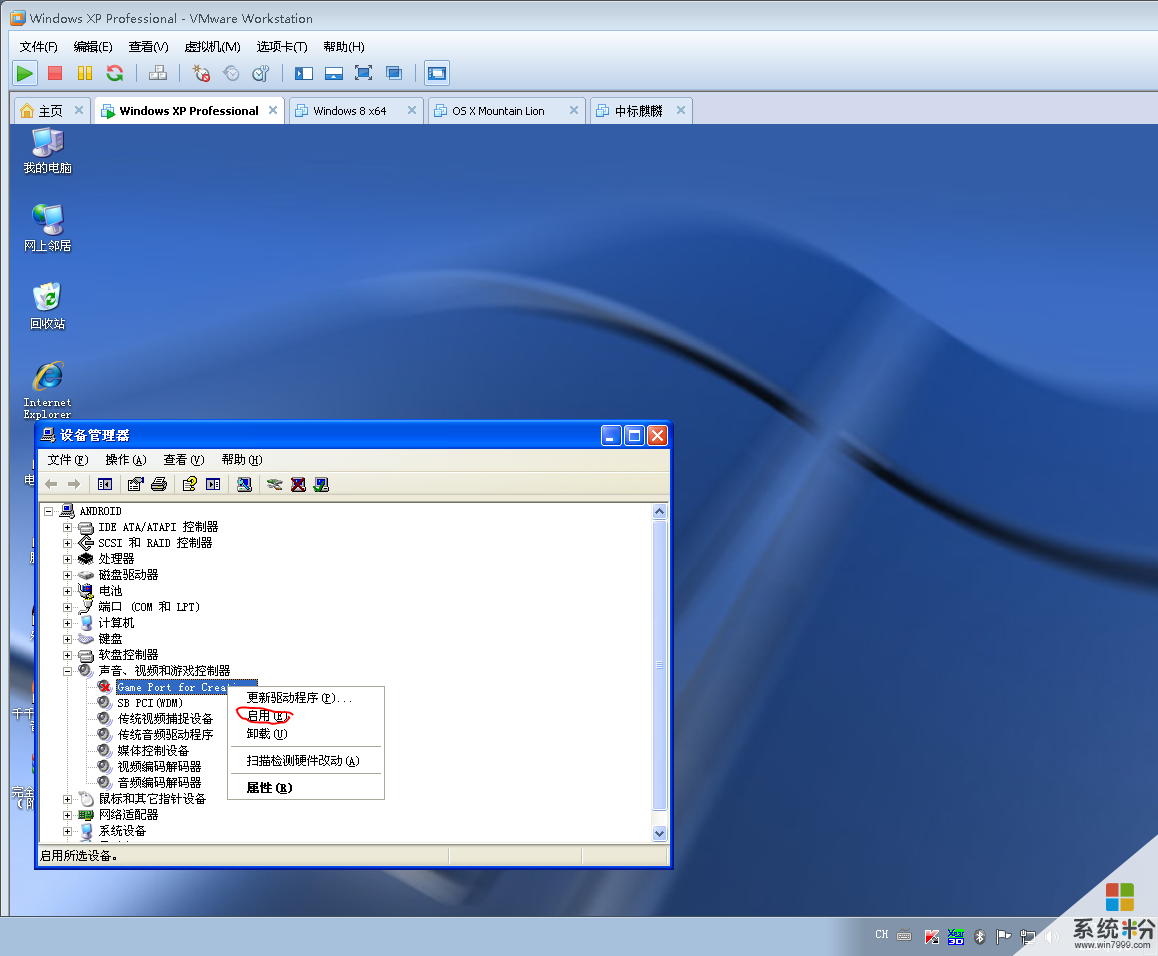Expand the 网络适配器 tree node
The width and height of the screenshot is (1158, 956).
click(x=67, y=815)
